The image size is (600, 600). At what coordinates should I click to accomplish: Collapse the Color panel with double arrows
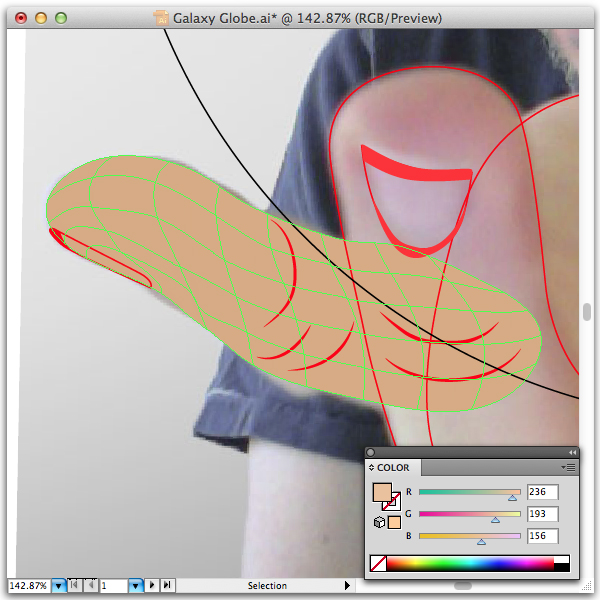(572, 452)
